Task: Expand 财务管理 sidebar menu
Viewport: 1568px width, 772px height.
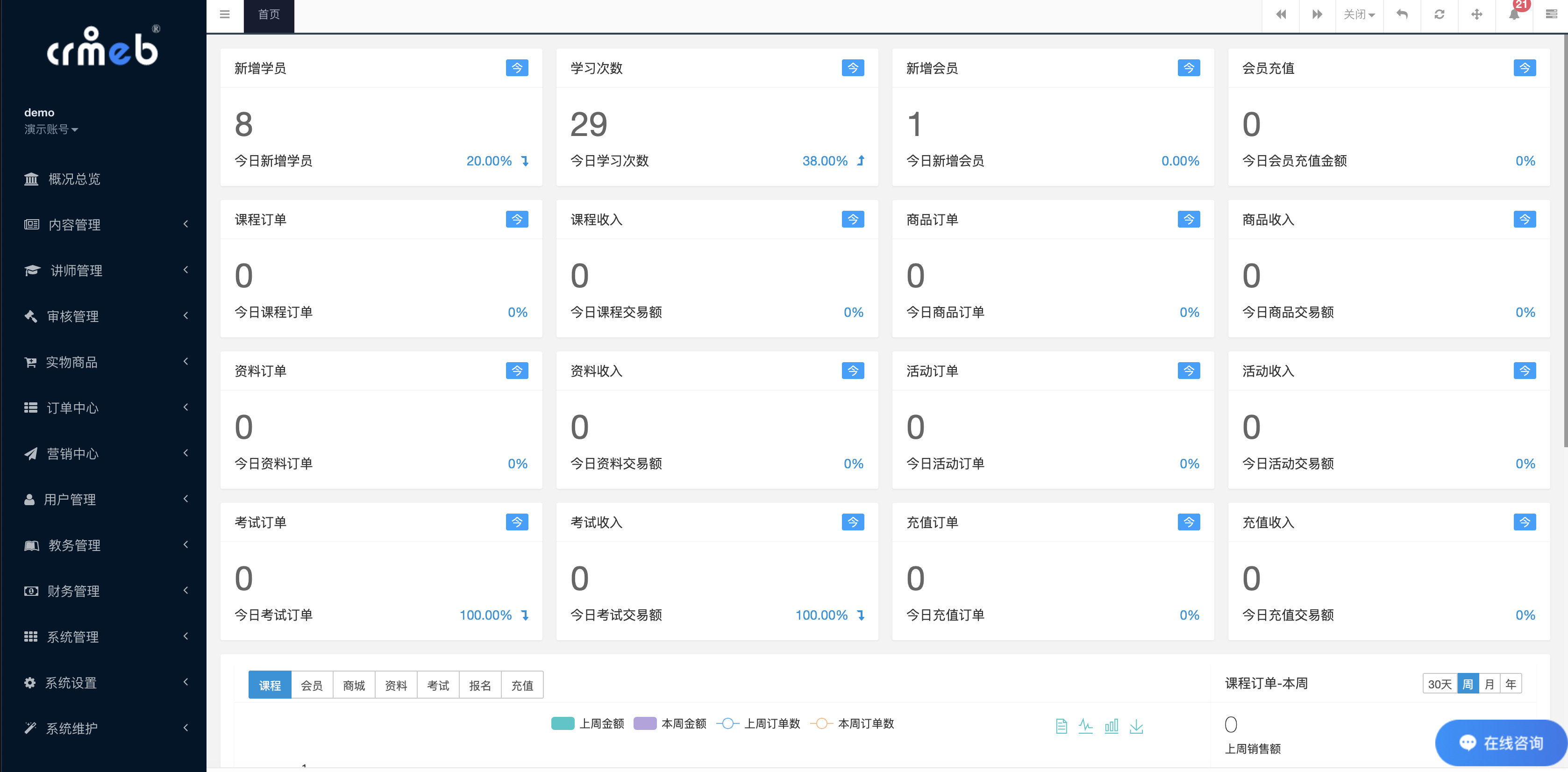Action: point(103,591)
